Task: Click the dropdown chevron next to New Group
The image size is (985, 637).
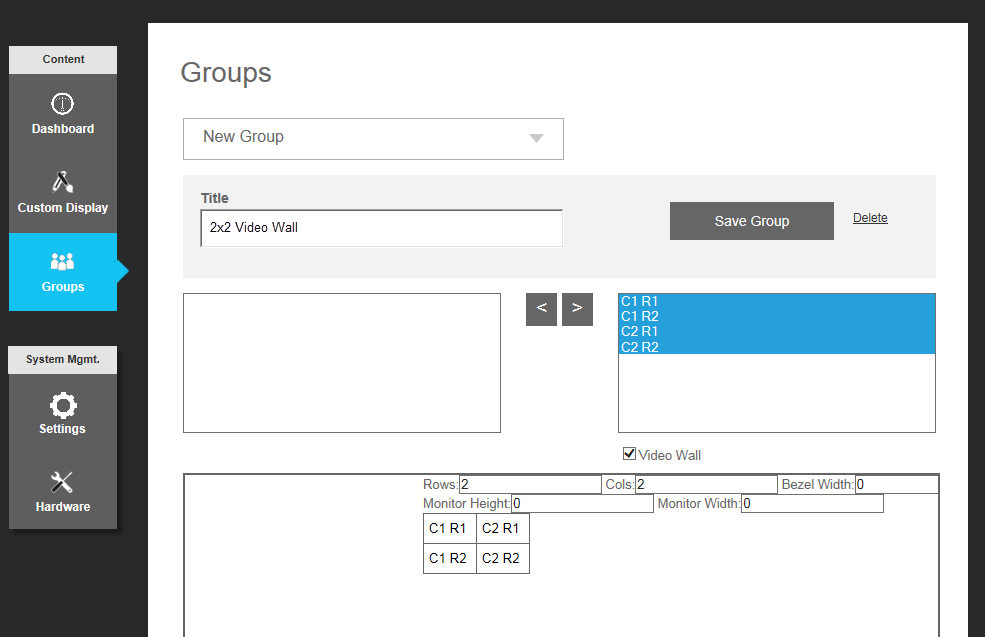Action: [x=536, y=138]
